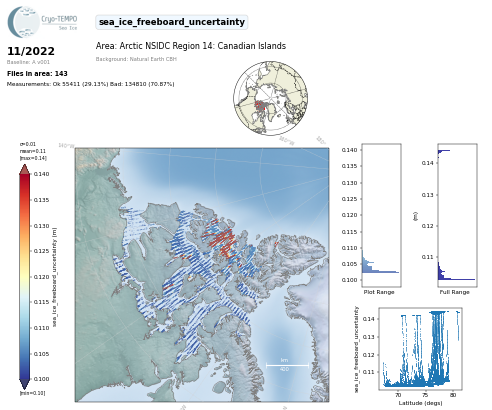Click the Cryo-TEMPO Sea Ice logo

click(x=42, y=22)
